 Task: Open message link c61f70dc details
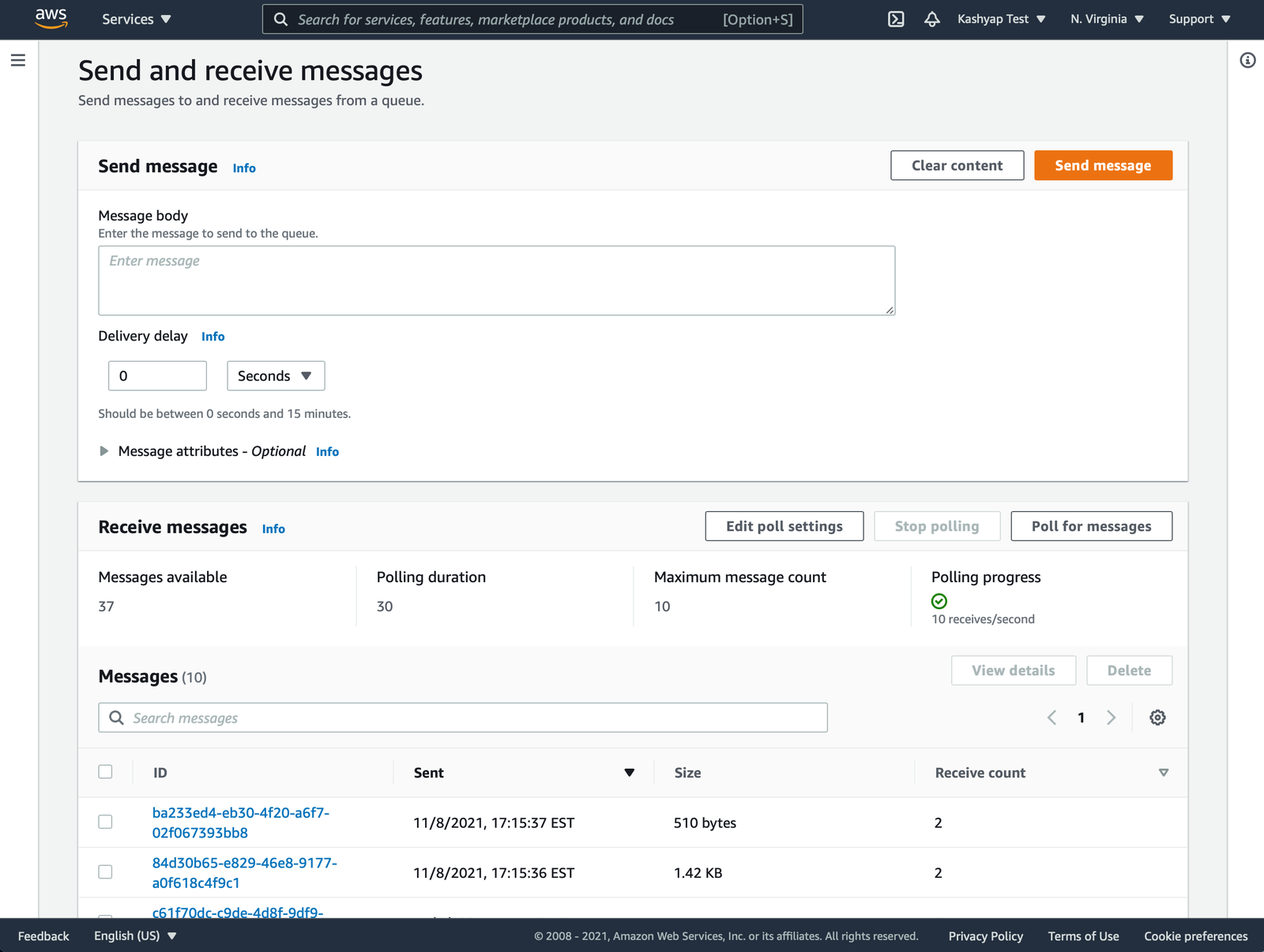coord(238,912)
